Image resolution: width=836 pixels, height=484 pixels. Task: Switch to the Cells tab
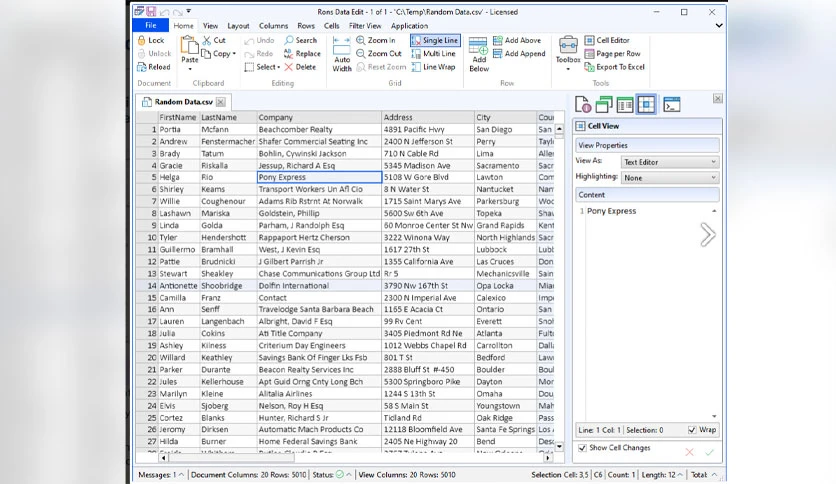pyautogui.click(x=331, y=26)
